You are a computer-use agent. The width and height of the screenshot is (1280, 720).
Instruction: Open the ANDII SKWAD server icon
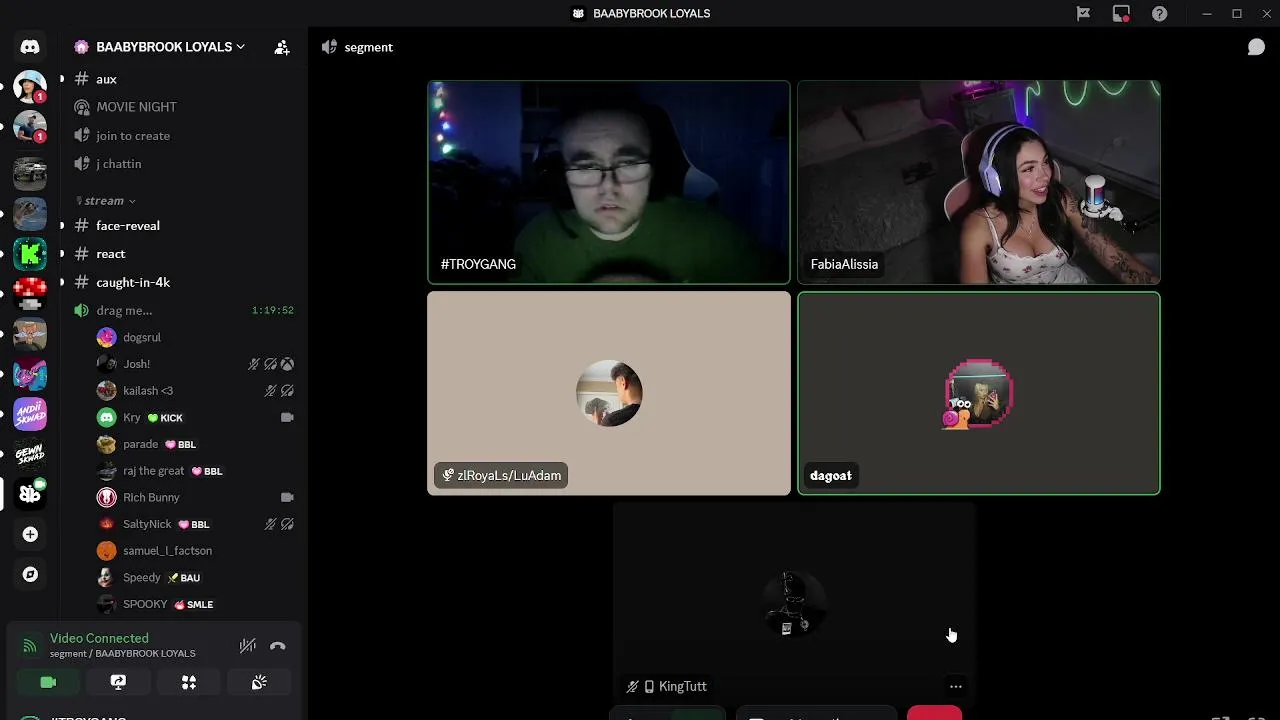click(30, 414)
